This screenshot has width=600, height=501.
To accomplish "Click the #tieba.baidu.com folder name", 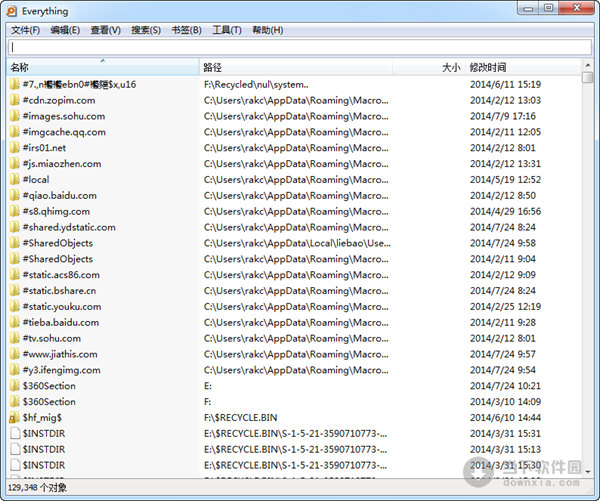I will [61, 323].
